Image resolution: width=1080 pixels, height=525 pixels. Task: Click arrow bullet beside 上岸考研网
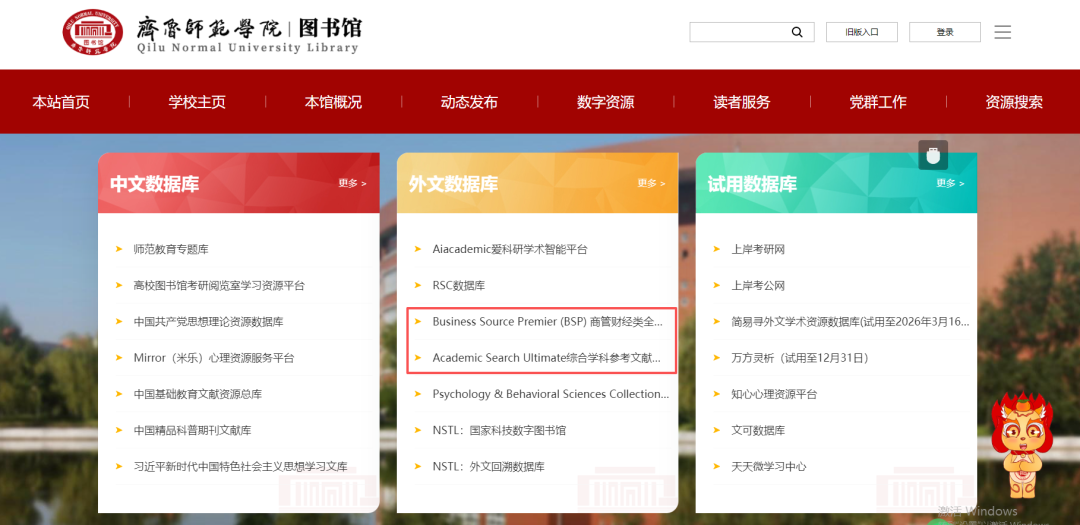716,249
